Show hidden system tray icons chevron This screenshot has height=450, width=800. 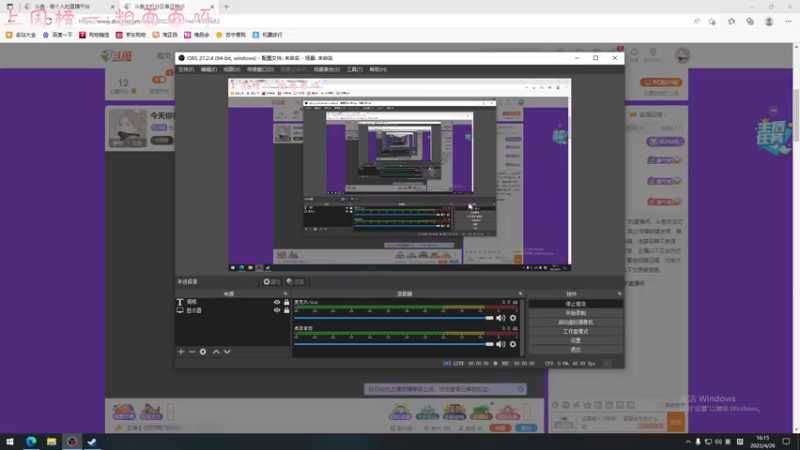click(688, 442)
